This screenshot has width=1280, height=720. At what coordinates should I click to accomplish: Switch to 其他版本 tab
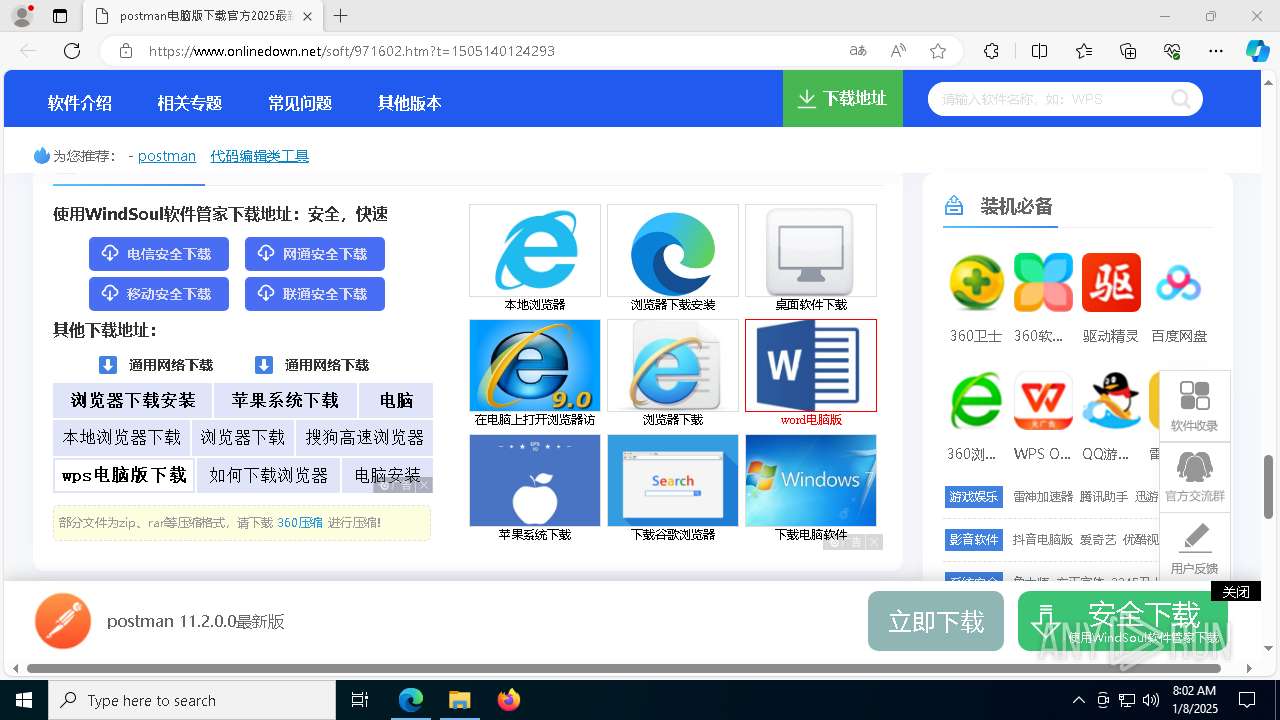point(410,103)
